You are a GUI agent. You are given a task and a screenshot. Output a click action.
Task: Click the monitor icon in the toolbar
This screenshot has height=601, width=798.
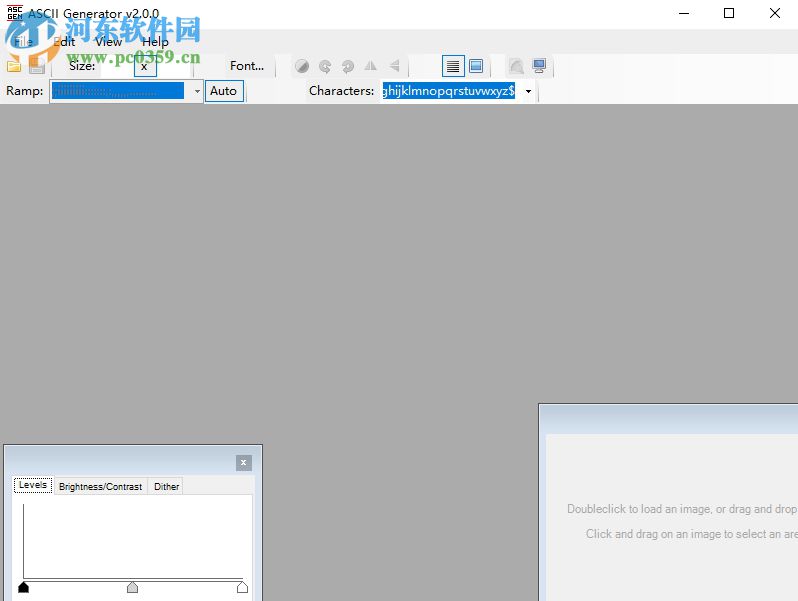(540, 66)
